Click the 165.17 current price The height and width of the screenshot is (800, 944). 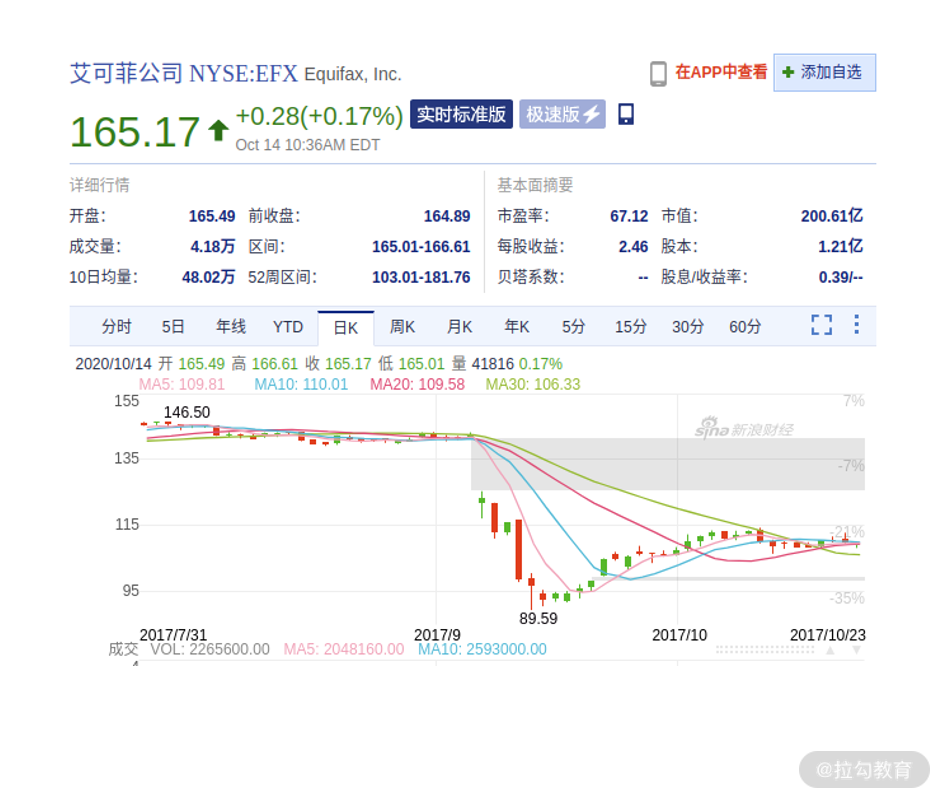(x=135, y=132)
